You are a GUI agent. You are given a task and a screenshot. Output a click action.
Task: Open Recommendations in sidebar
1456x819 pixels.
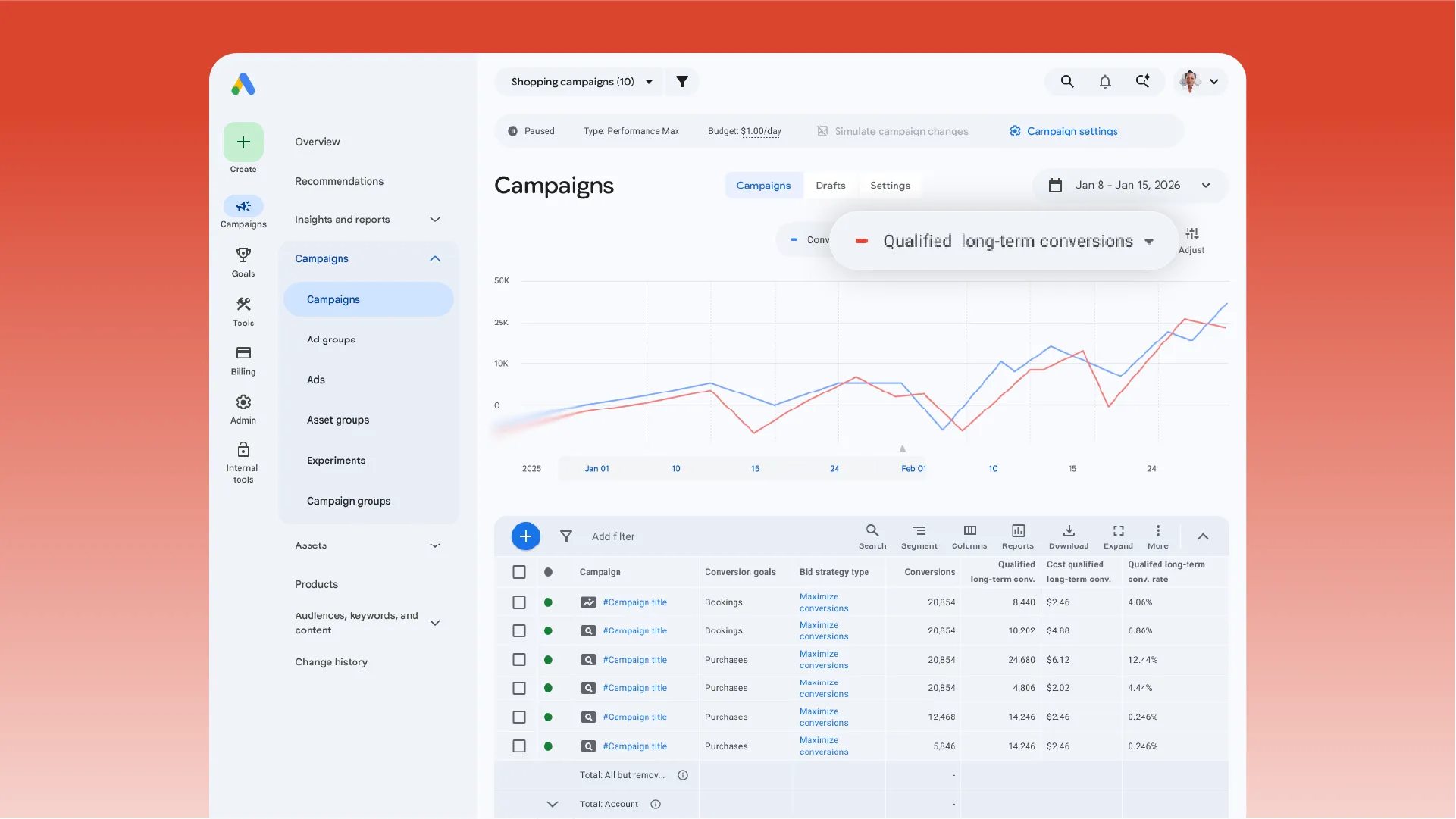pyautogui.click(x=340, y=182)
